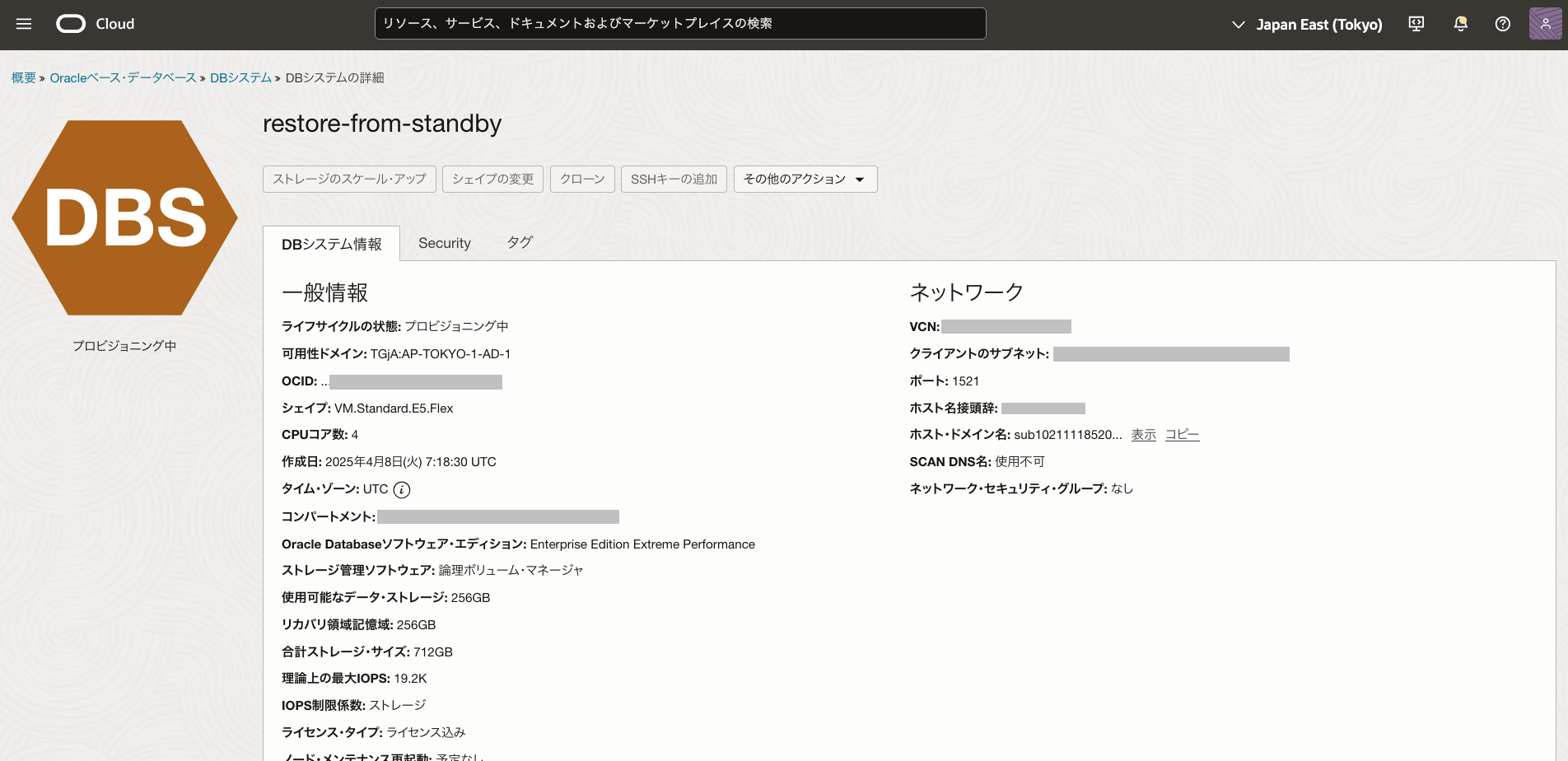
Task: Click the クローン button
Action: tap(582, 180)
